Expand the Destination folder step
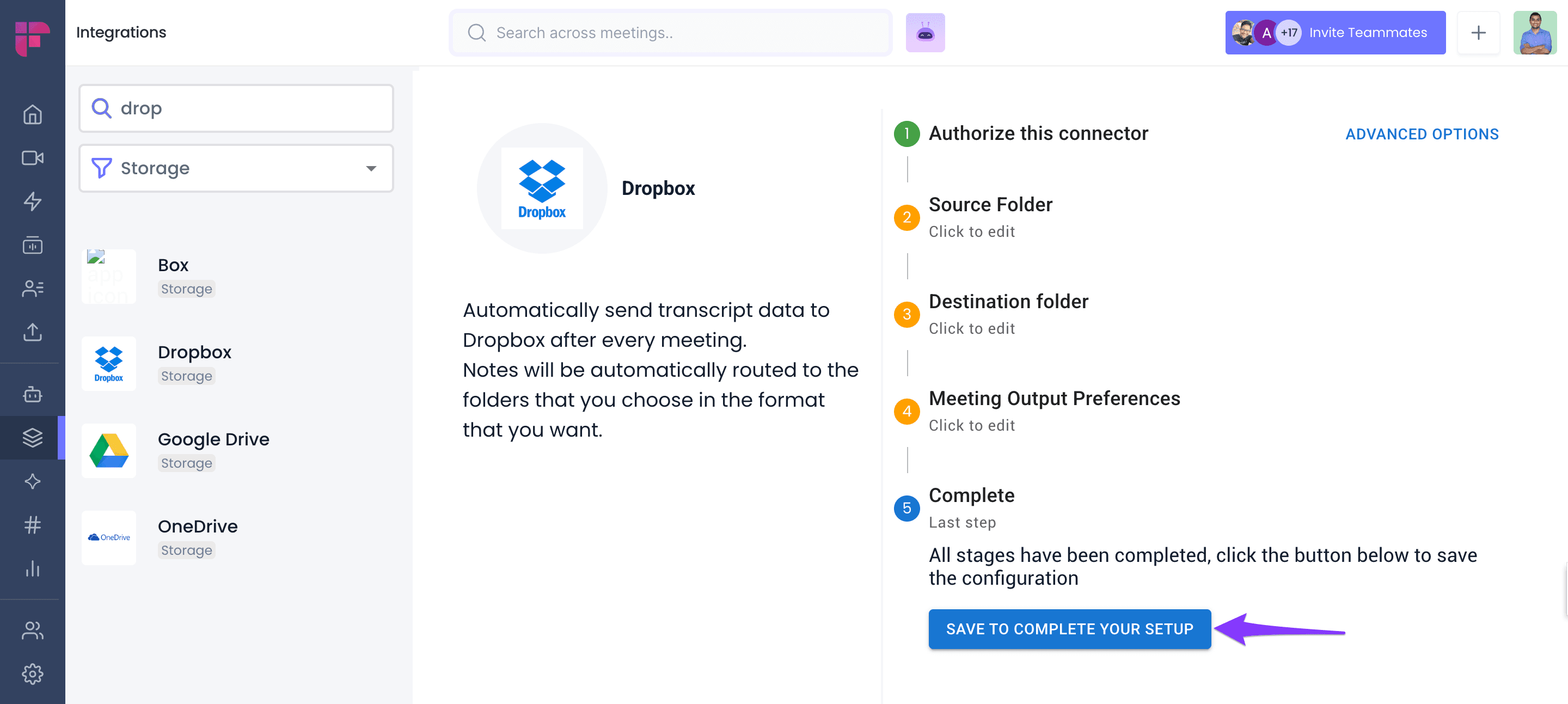 click(1008, 314)
